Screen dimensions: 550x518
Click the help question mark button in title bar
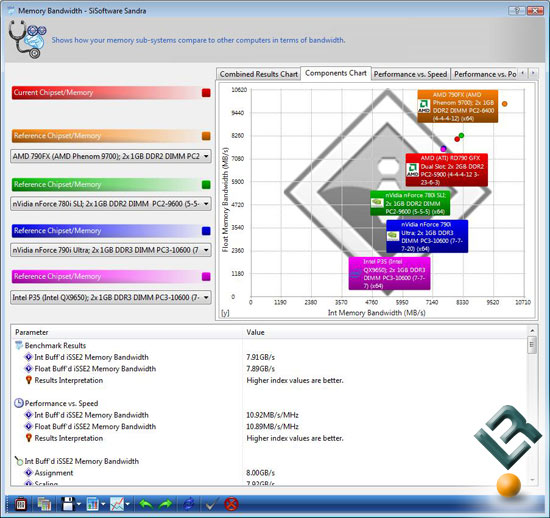[x=517, y=10]
